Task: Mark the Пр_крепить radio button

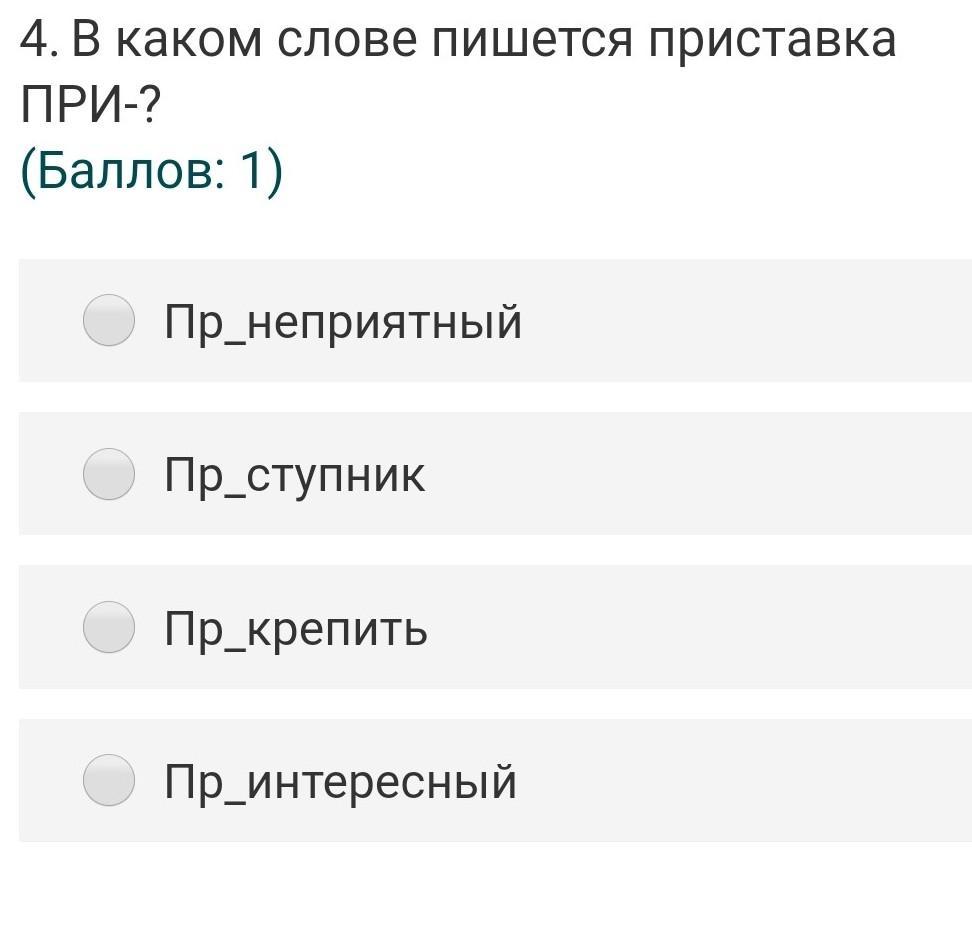Action: 108,627
